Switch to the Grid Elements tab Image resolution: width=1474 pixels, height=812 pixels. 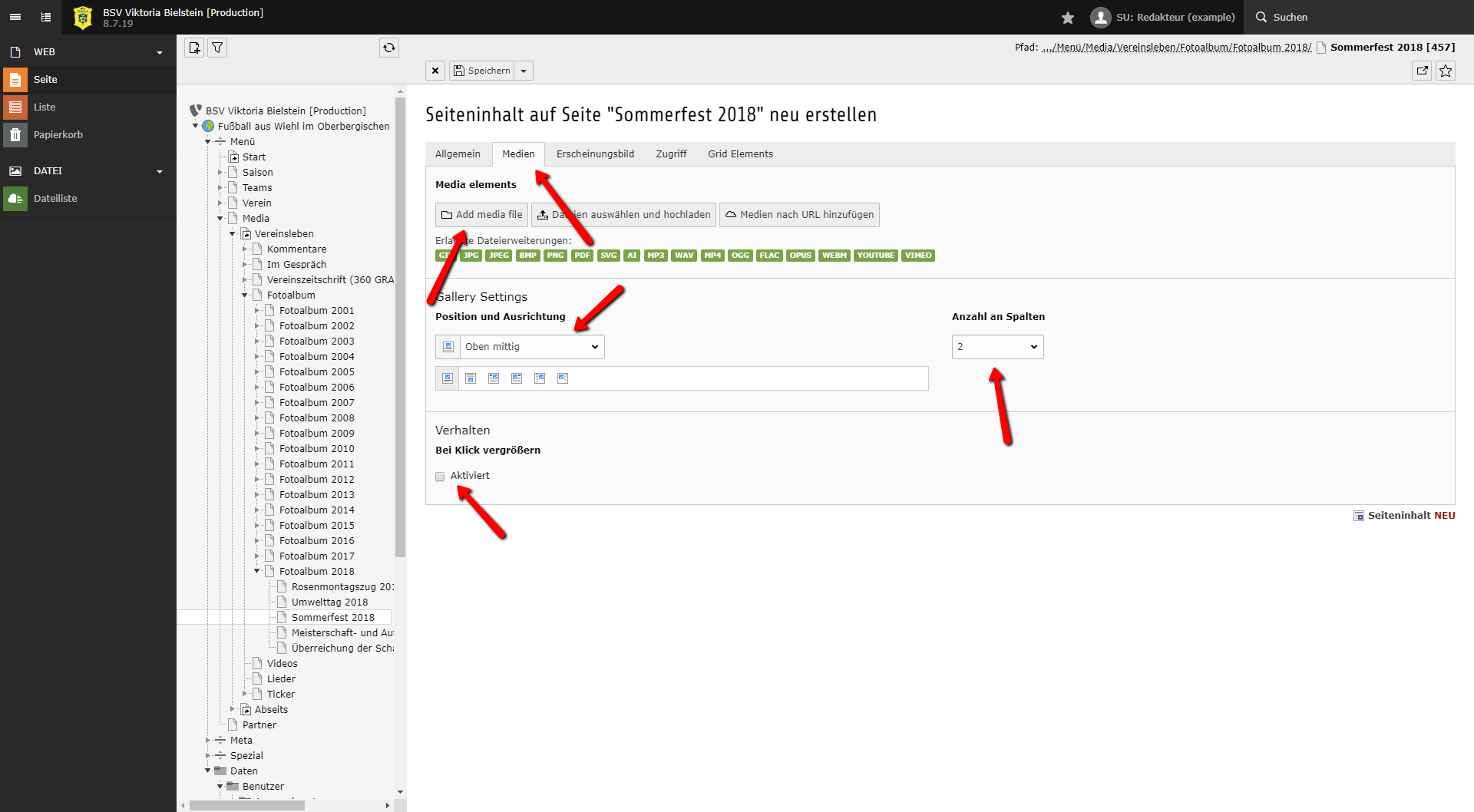pos(740,154)
